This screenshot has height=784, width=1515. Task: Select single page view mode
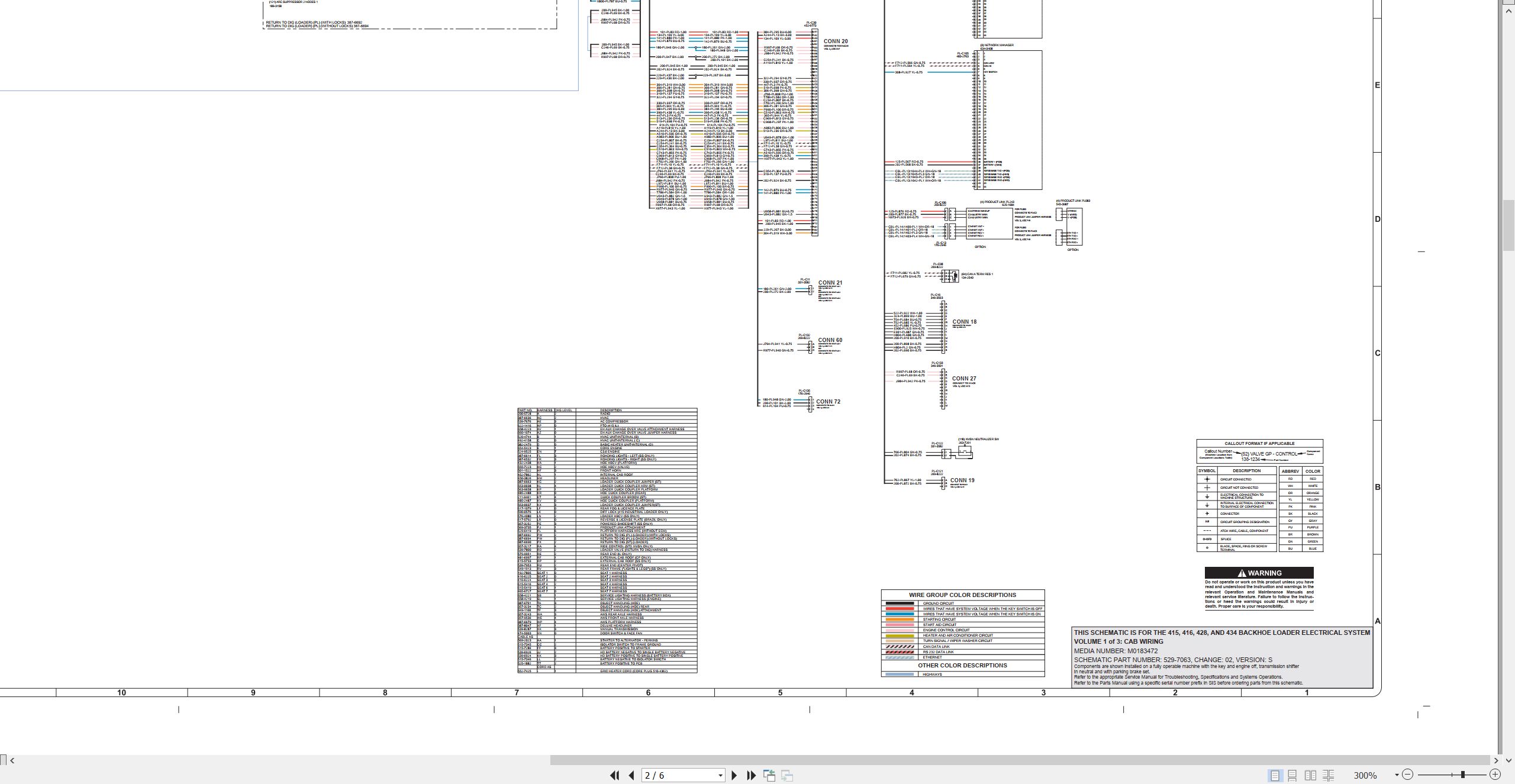tap(1275, 775)
